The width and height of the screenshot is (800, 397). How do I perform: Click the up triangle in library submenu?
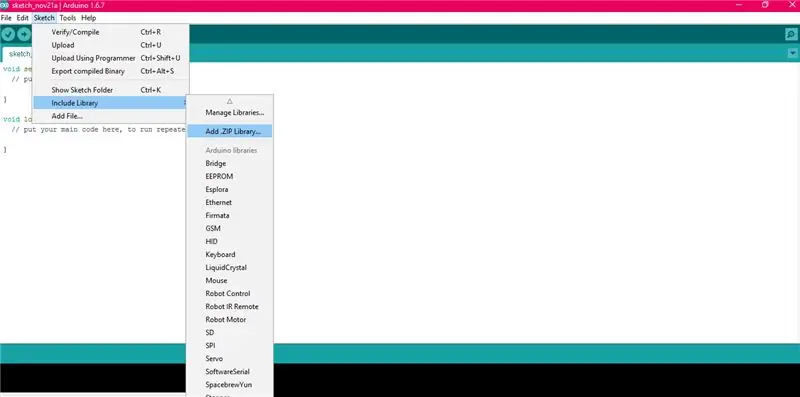[230, 101]
